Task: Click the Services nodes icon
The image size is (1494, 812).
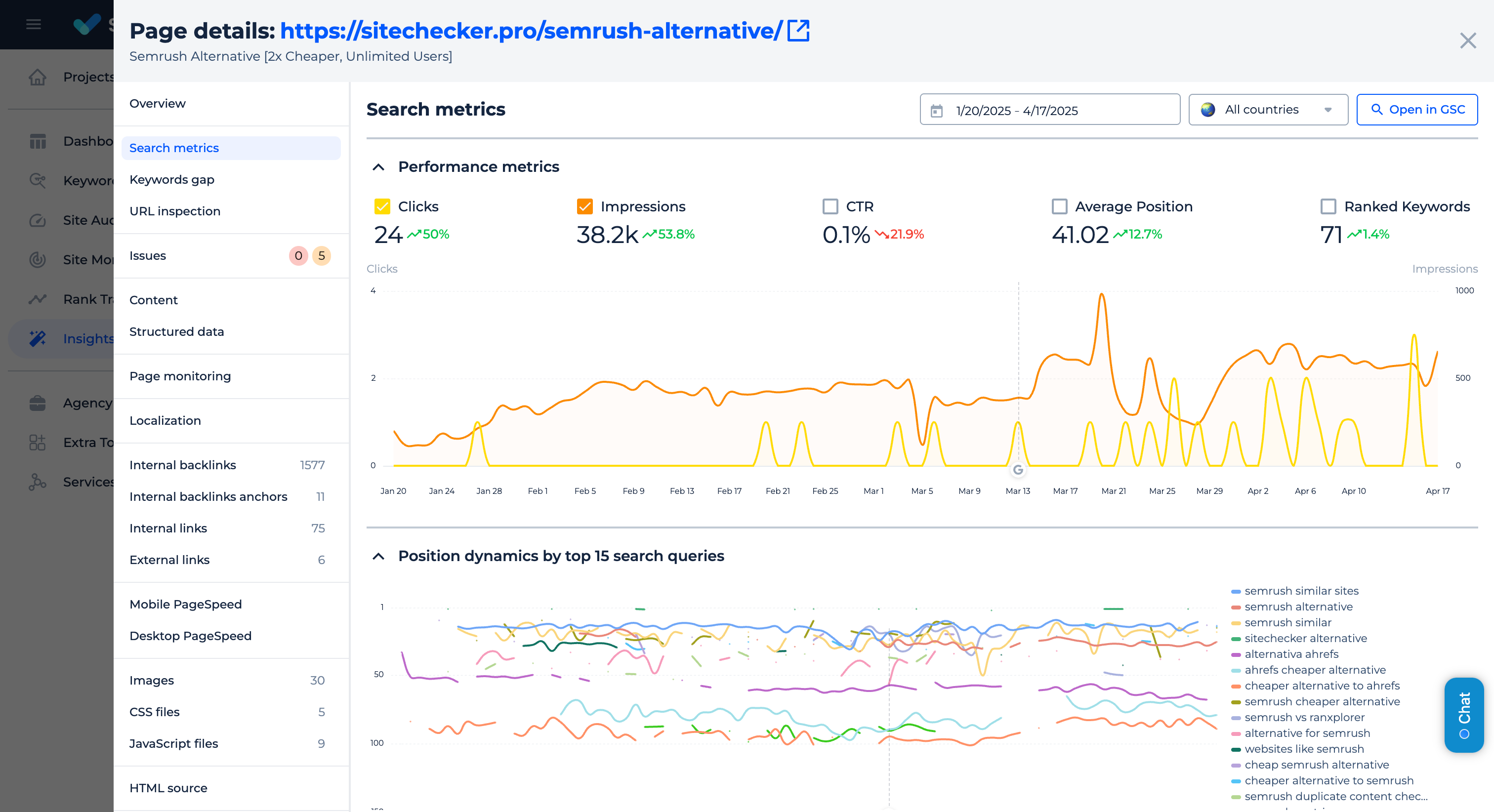Action: tap(38, 482)
